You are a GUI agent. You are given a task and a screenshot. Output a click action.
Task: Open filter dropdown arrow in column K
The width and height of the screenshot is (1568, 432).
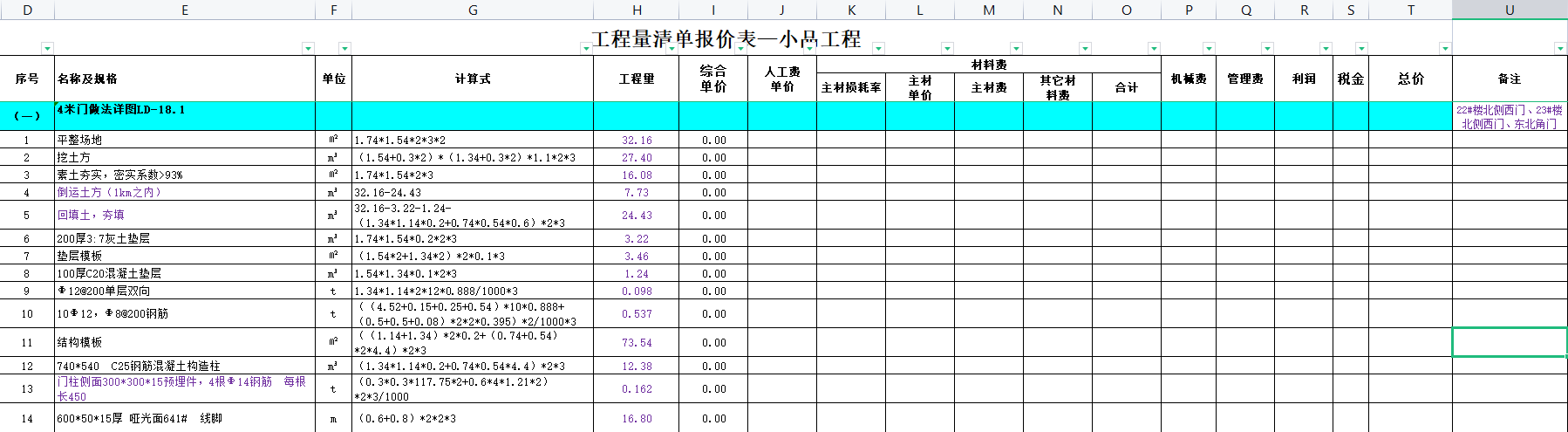[878, 49]
